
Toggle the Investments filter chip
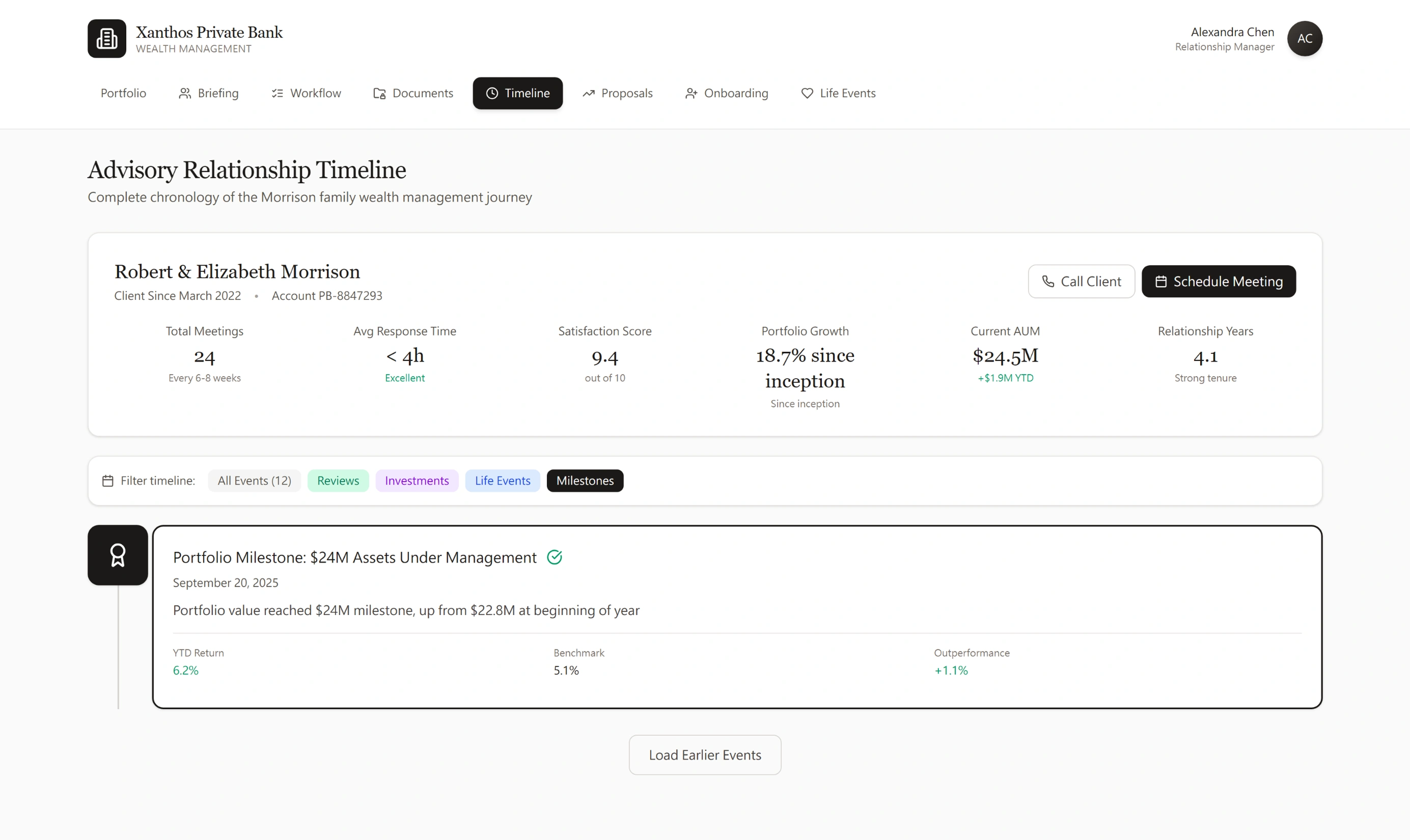click(417, 480)
